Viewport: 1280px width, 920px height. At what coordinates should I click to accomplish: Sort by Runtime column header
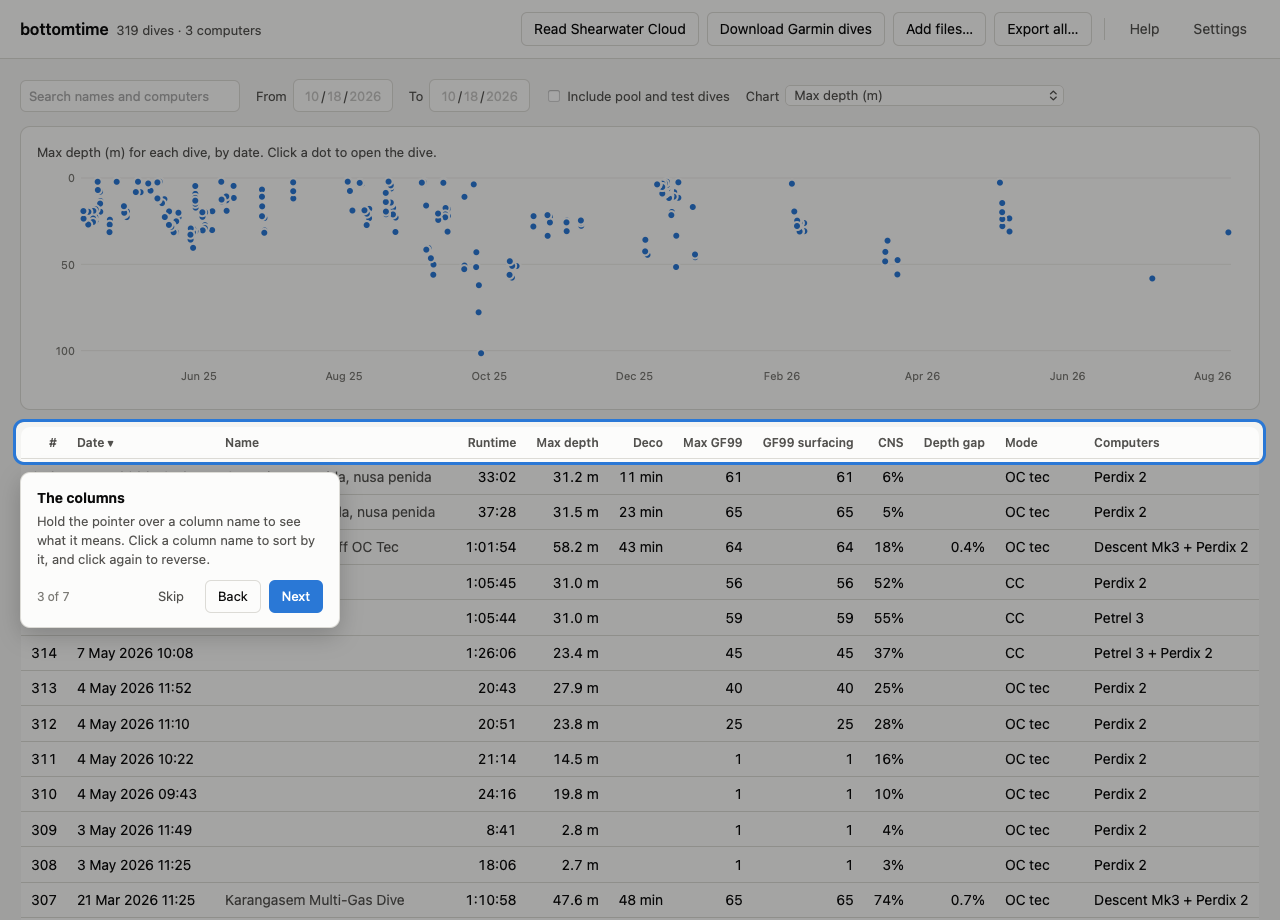492,442
